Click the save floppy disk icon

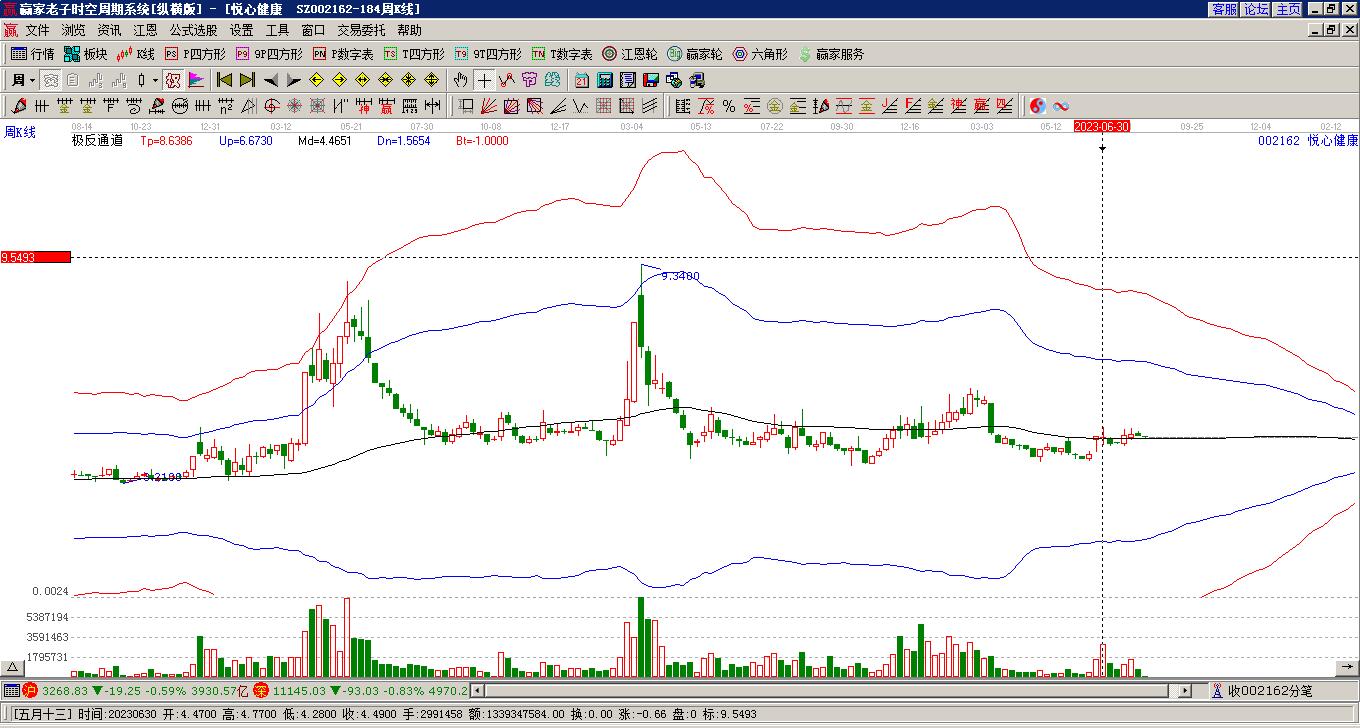pyautogui.click(x=650, y=80)
